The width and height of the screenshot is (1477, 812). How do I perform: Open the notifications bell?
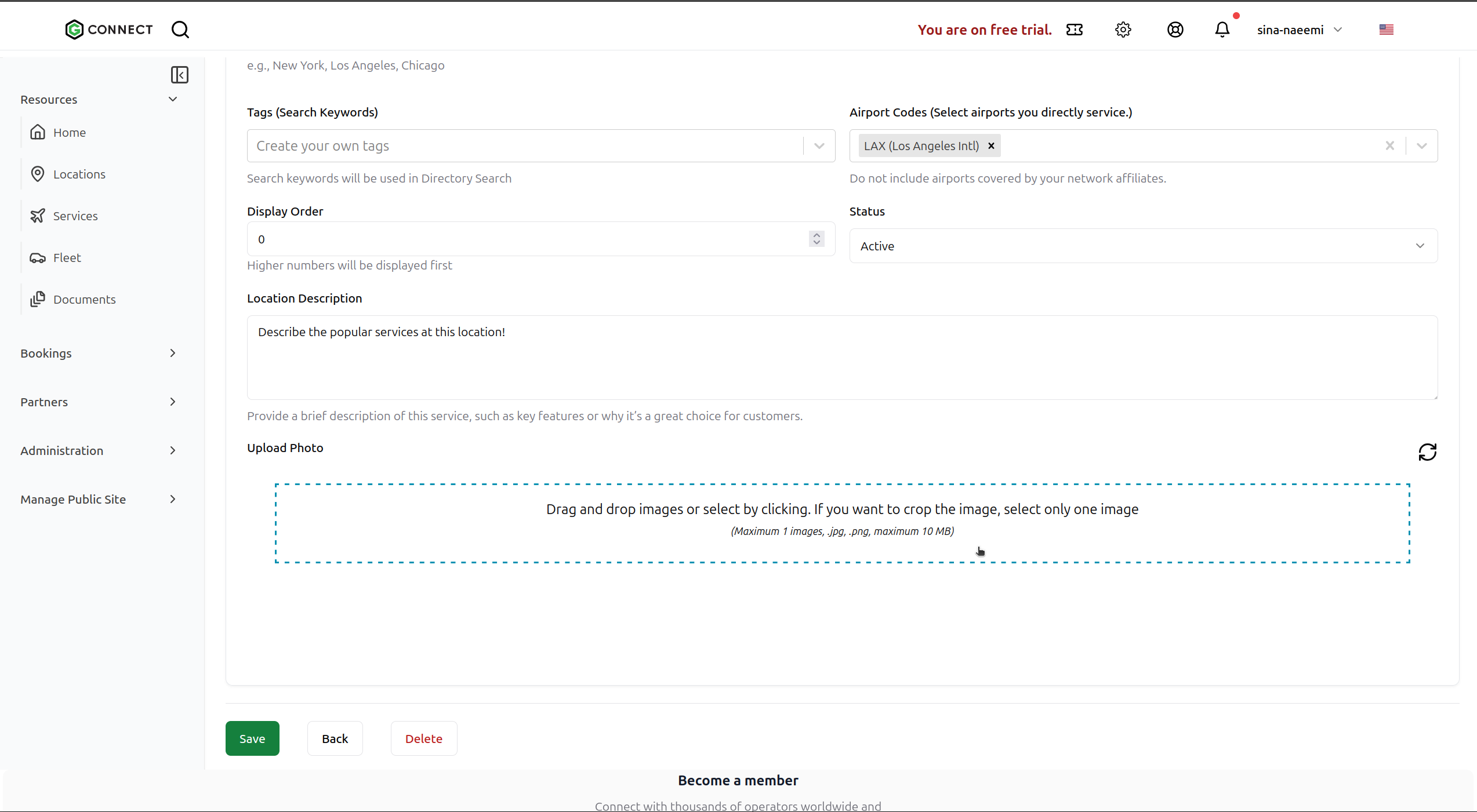(1222, 30)
